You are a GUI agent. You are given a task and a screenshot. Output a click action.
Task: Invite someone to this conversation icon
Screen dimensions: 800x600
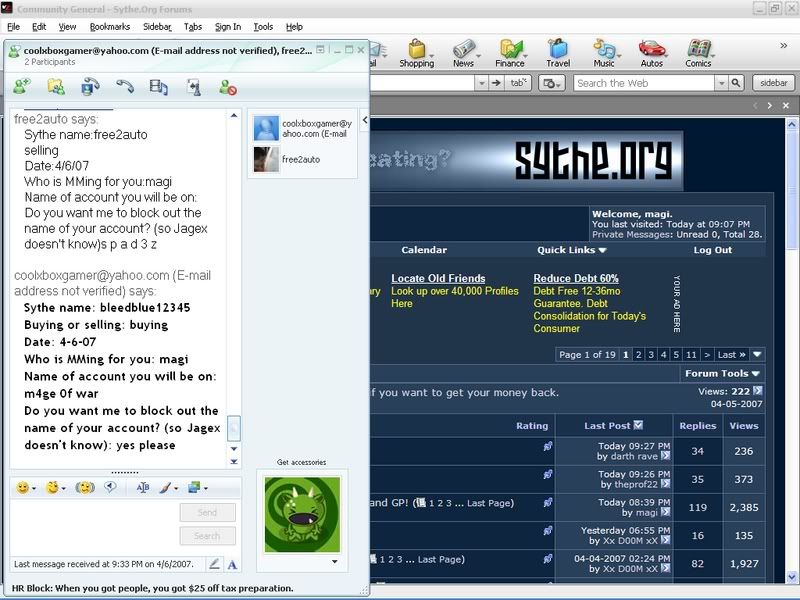coord(22,87)
